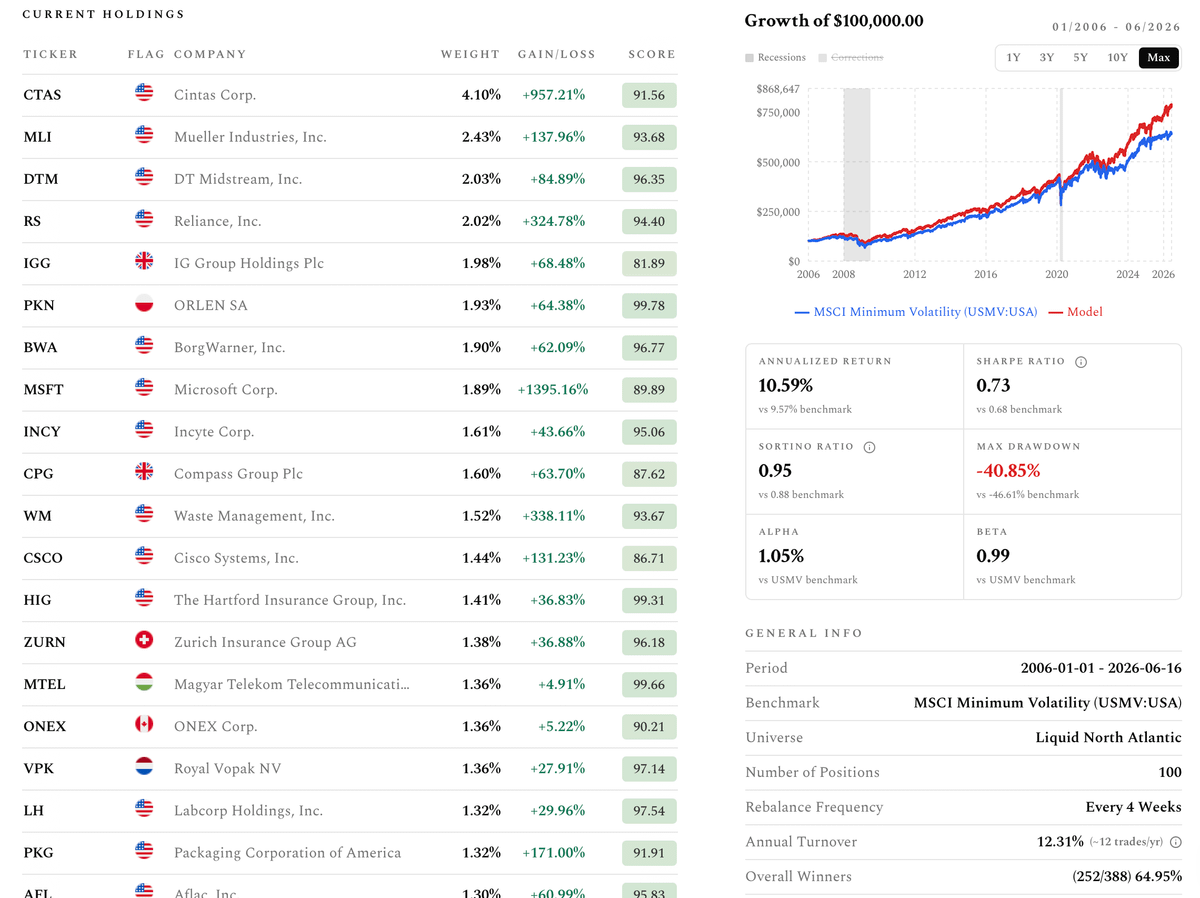
Task: Sort holdings by Score column header
Action: (x=652, y=54)
